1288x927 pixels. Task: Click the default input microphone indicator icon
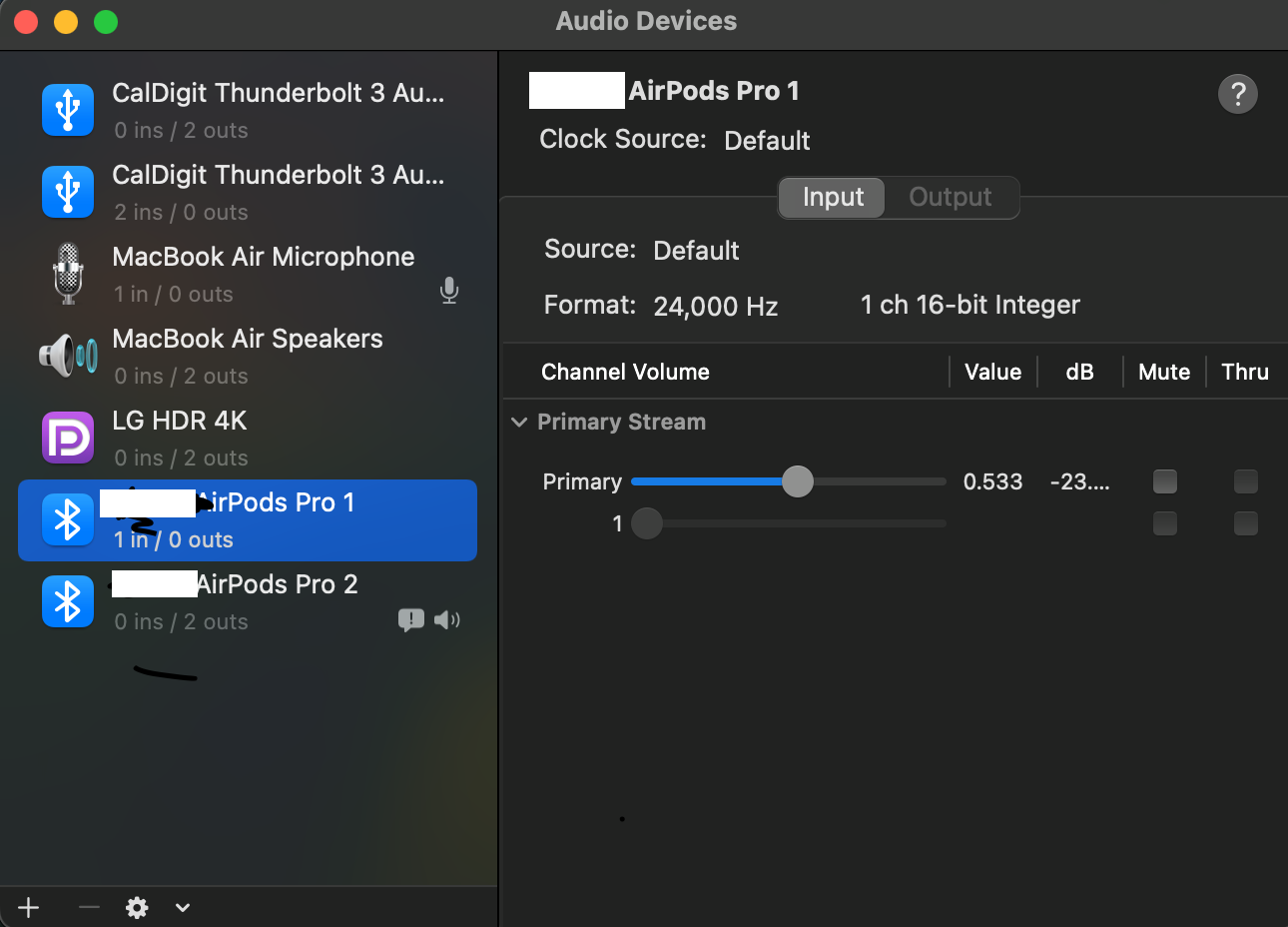click(x=449, y=291)
